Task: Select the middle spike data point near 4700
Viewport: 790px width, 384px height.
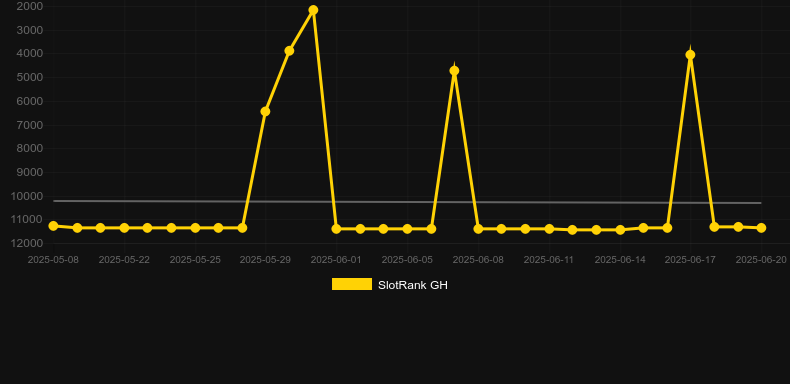Action: [454, 71]
